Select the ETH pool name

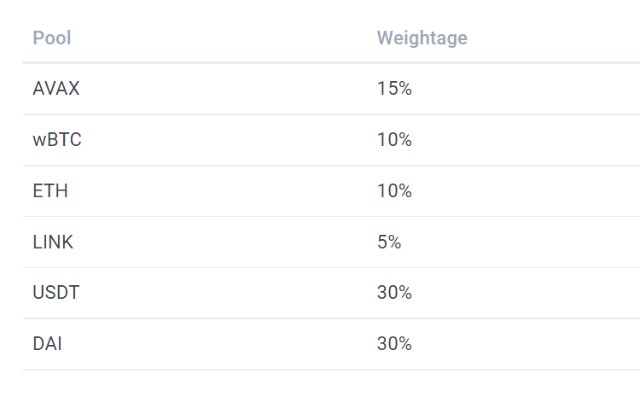[50, 191]
